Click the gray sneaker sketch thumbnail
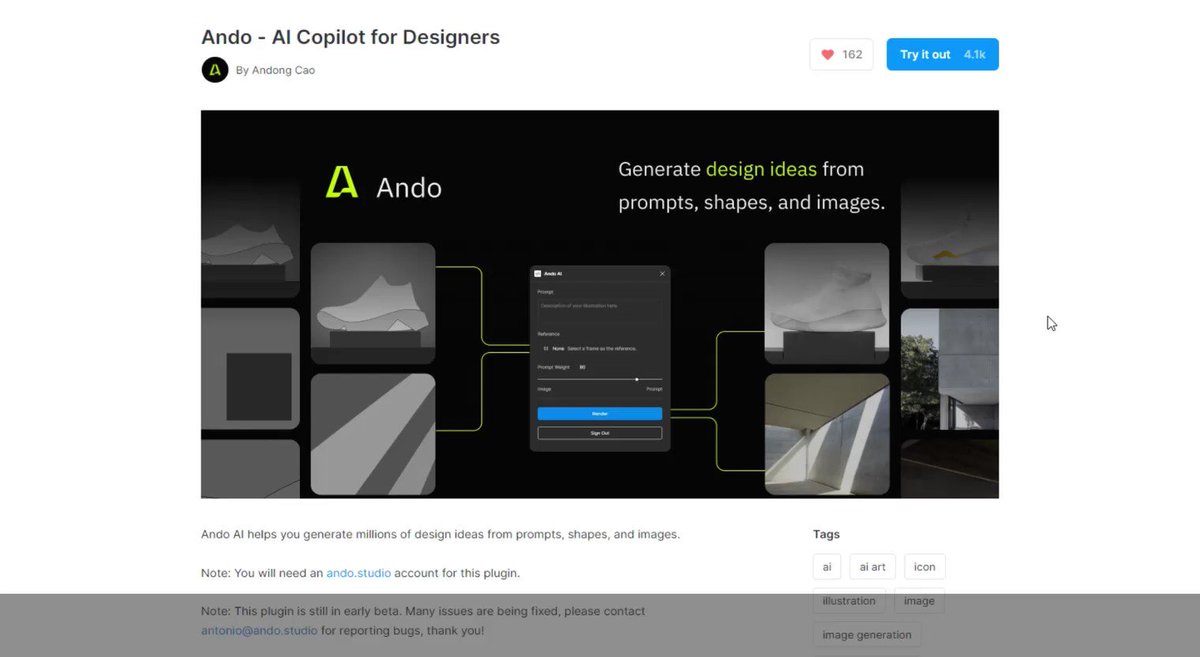 click(373, 304)
